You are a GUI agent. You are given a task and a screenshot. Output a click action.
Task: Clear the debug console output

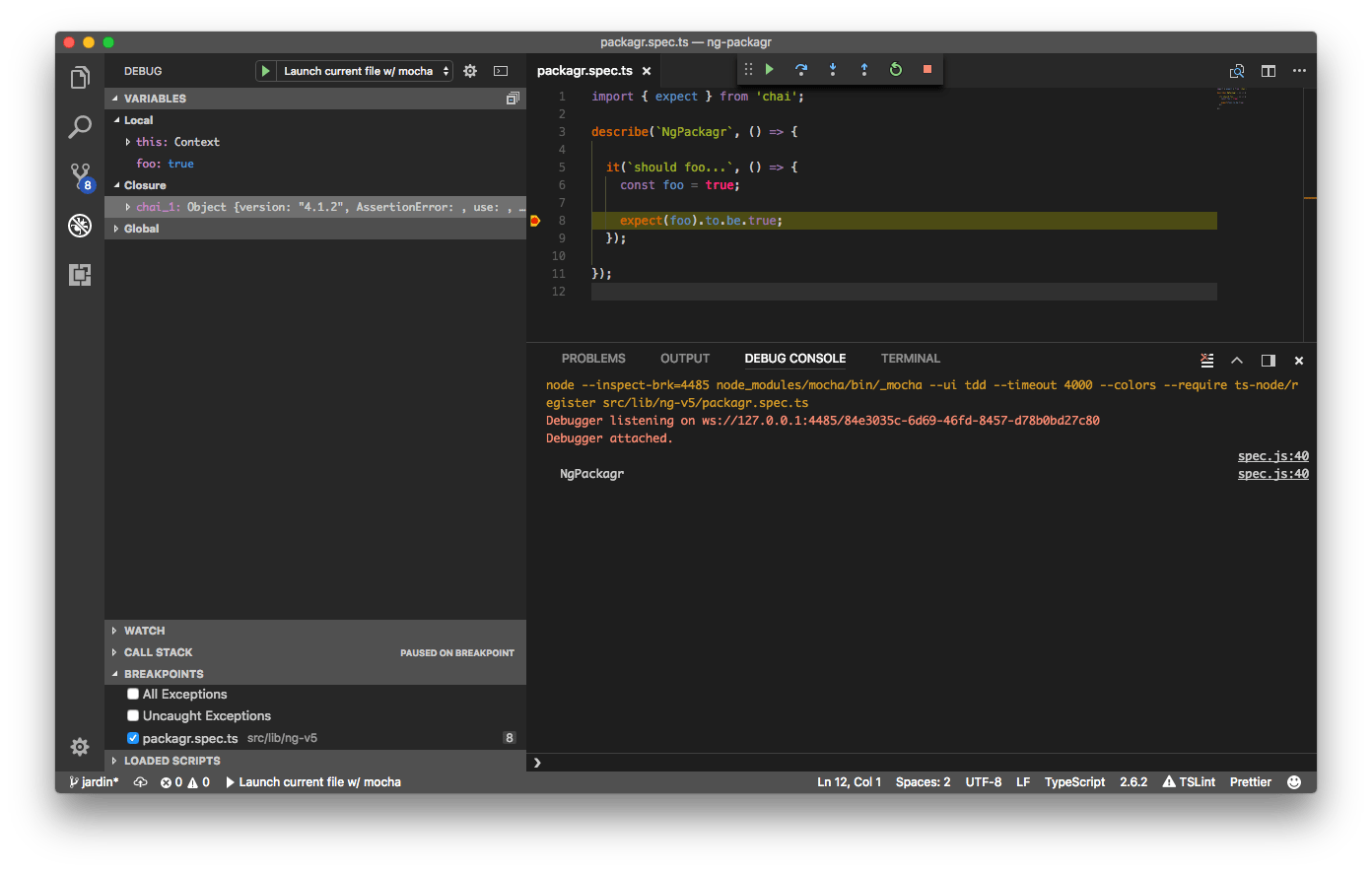pyautogui.click(x=1207, y=361)
